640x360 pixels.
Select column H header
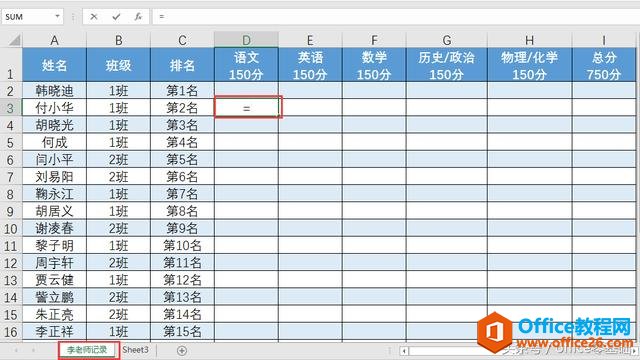[x=529, y=40]
